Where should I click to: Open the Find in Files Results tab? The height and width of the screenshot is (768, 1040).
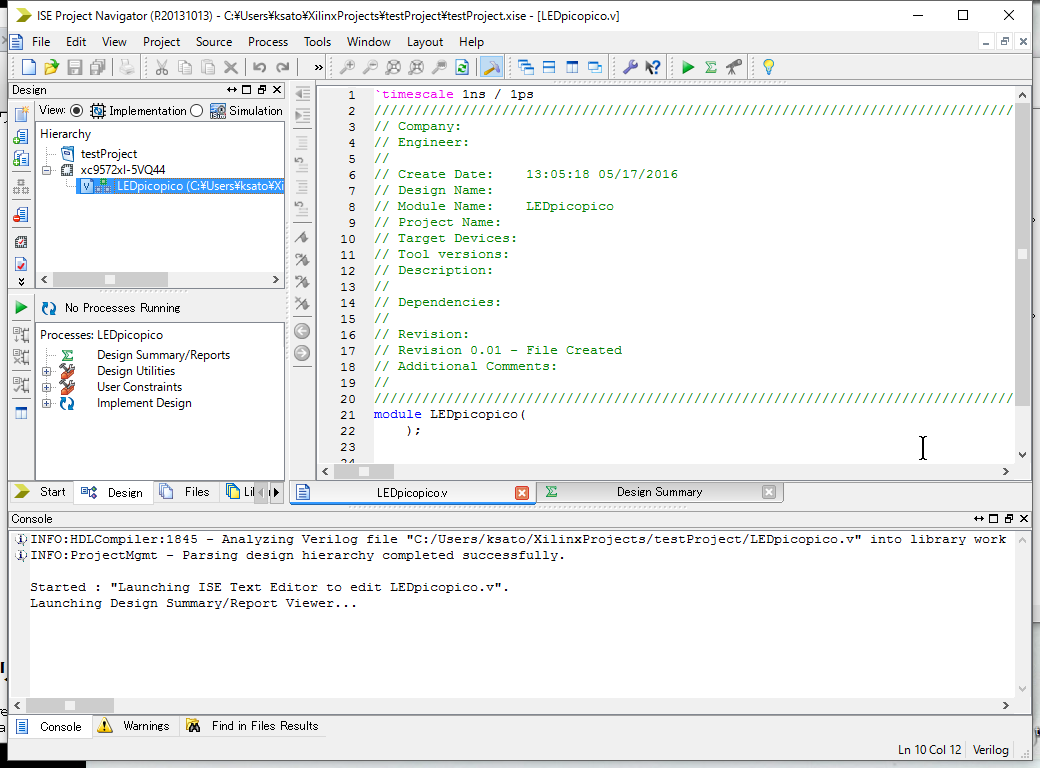click(x=253, y=726)
